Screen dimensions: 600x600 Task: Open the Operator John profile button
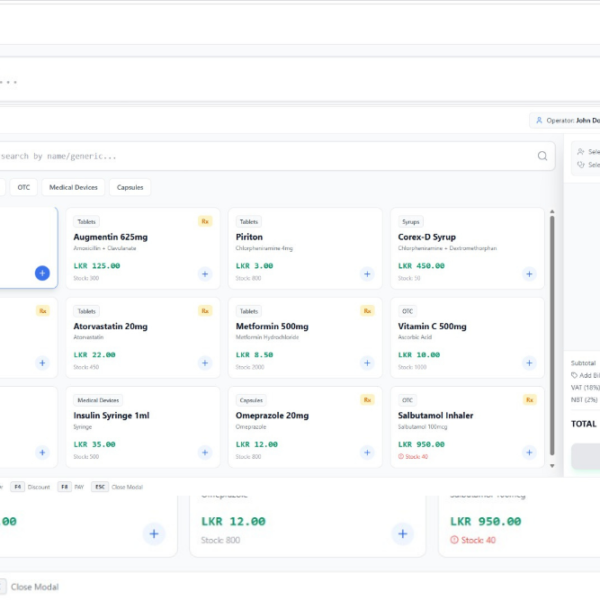pyautogui.click(x=566, y=120)
